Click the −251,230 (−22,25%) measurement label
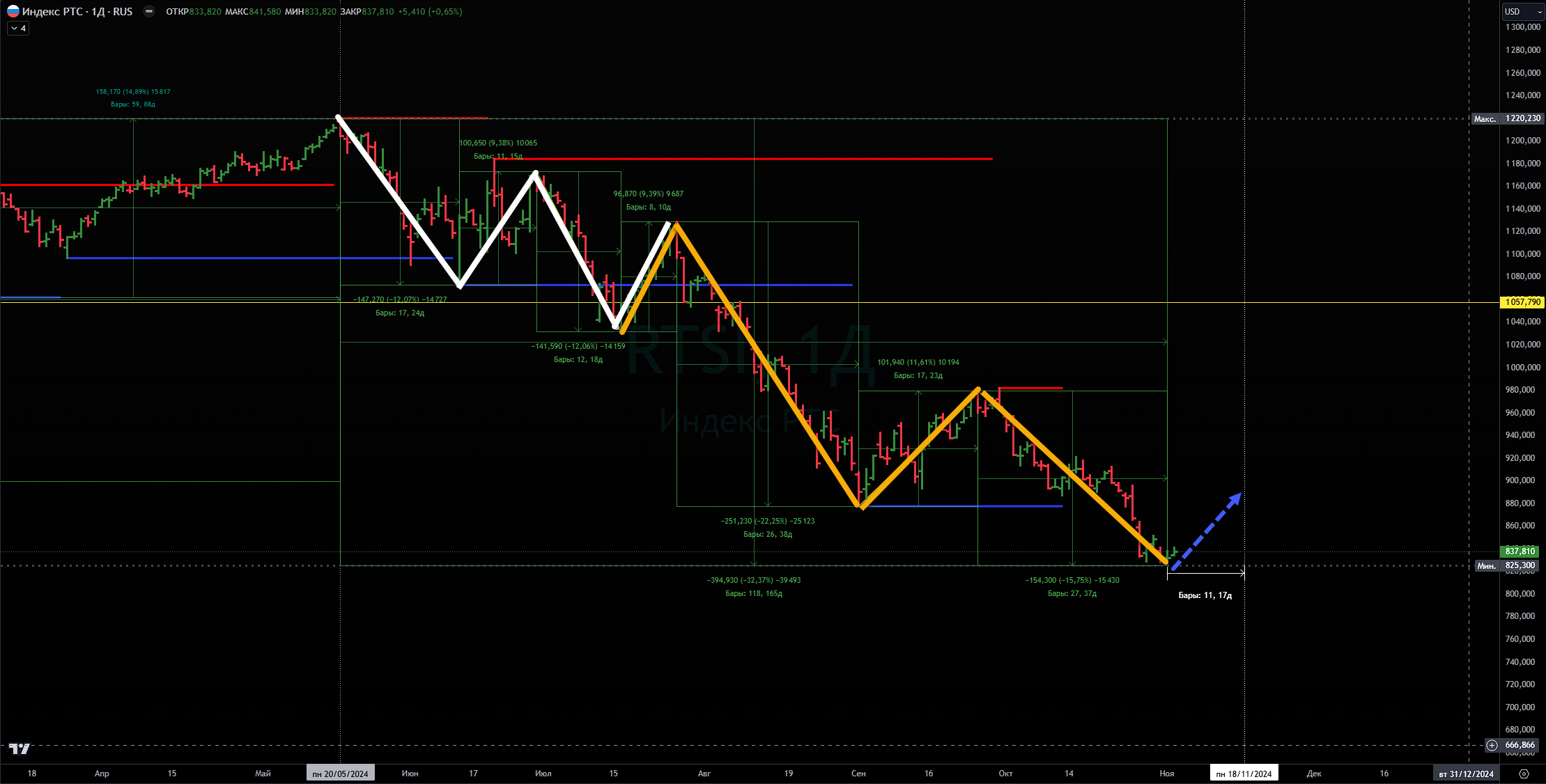Image resolution: width=1546 pixels, height=784 pixels. 768,521
